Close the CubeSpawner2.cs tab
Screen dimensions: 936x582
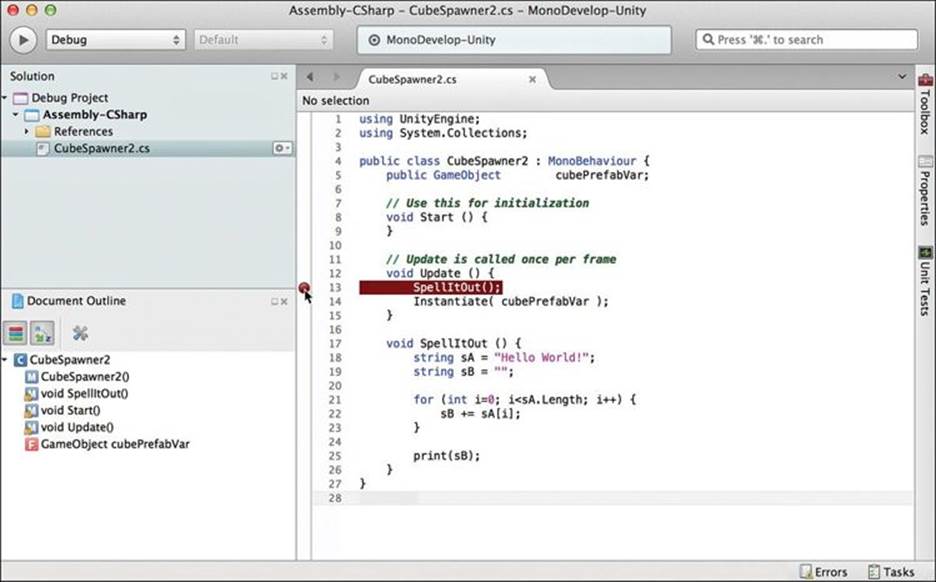pos(532,79)
